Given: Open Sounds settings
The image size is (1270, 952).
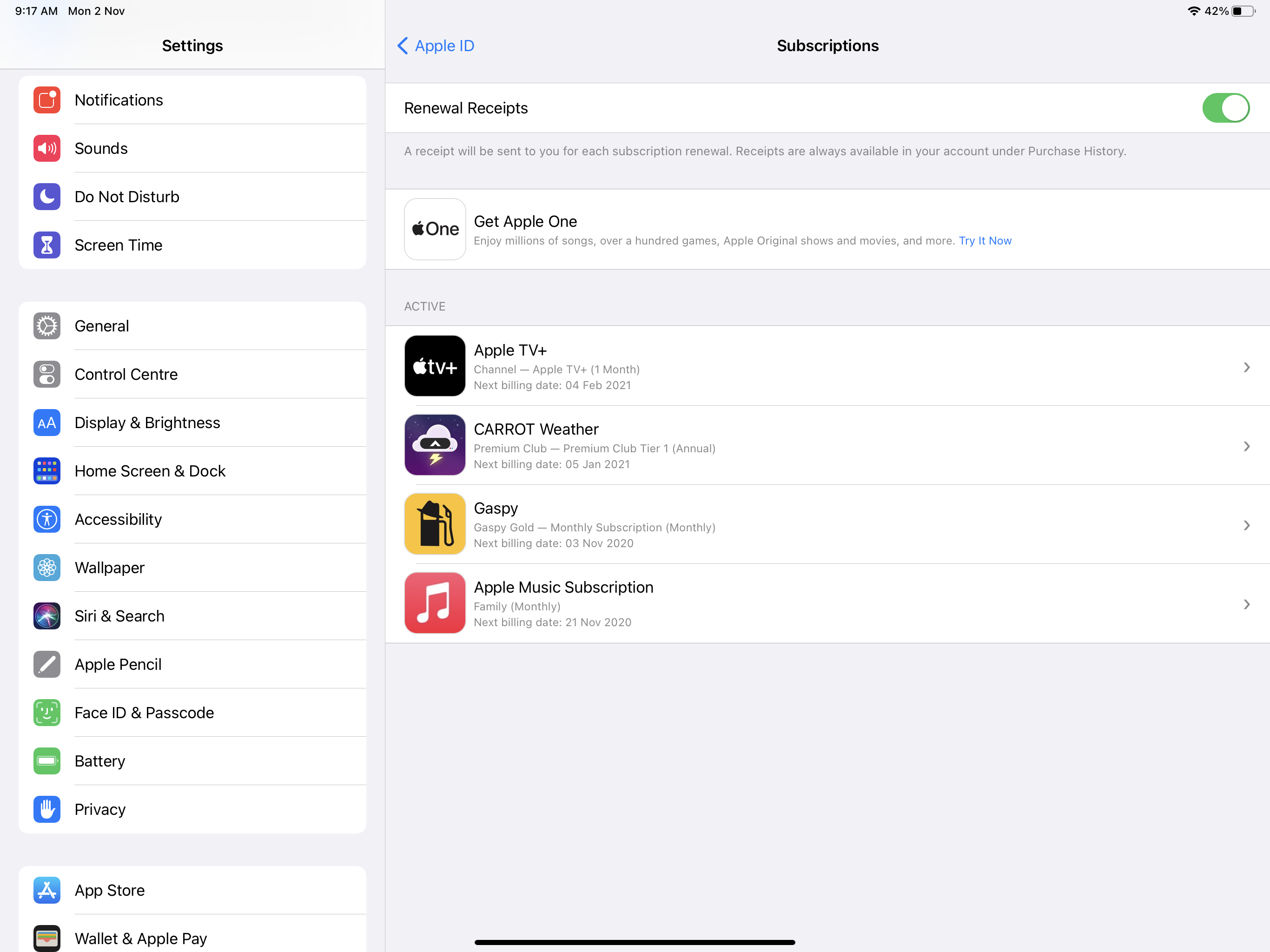Looking at the screenshot, I should tap(192, 148).
